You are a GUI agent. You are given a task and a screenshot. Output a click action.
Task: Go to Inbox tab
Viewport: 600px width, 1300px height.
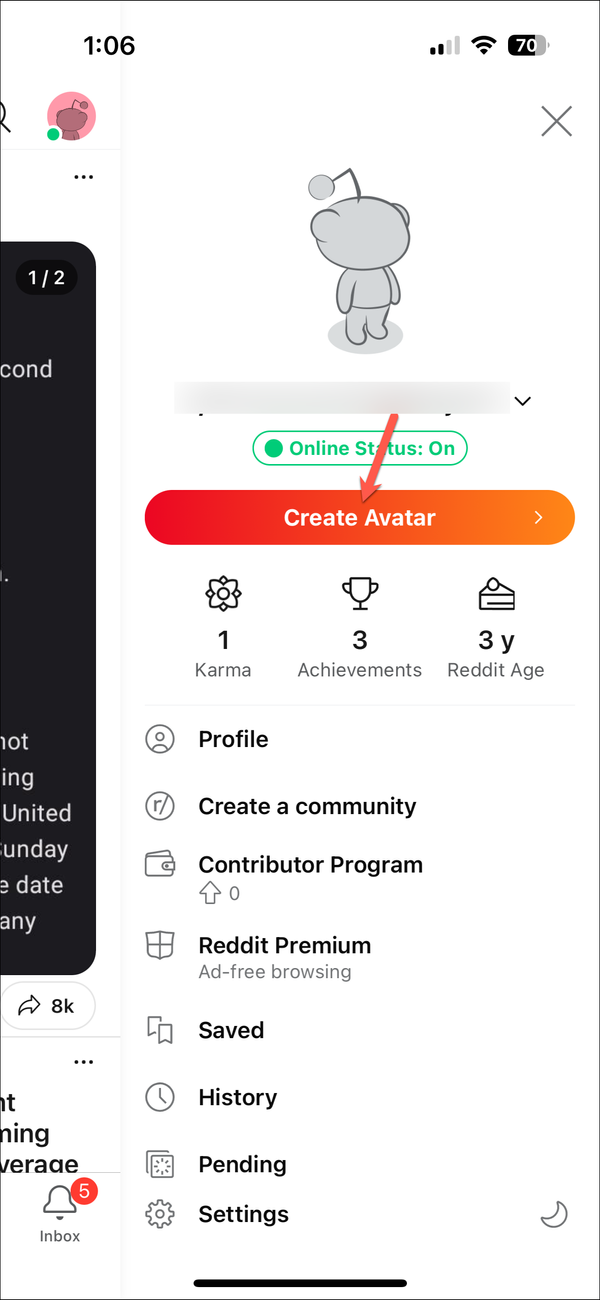tap(59, 1213)
